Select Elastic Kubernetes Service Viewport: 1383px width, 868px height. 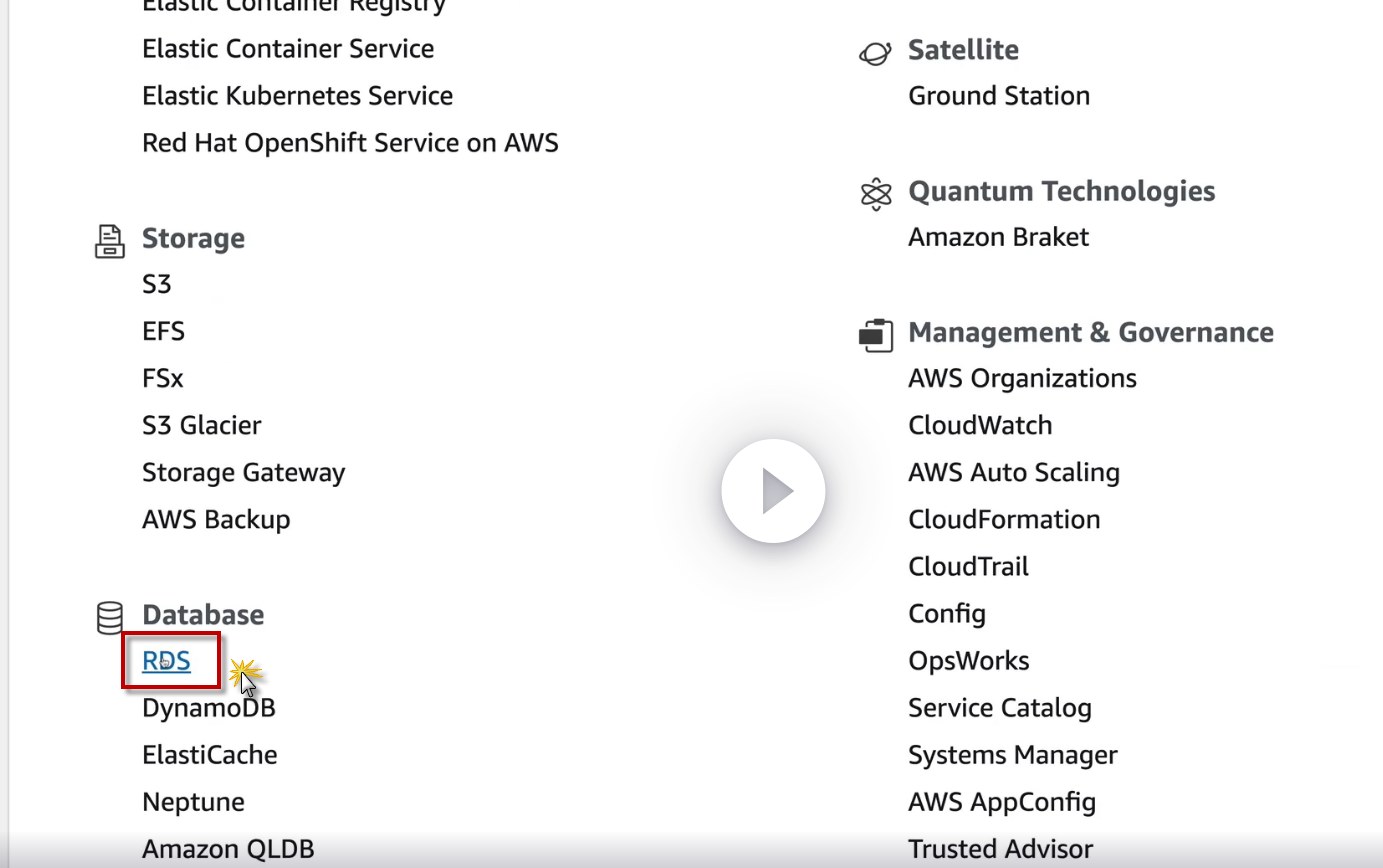tap(297, 96)
